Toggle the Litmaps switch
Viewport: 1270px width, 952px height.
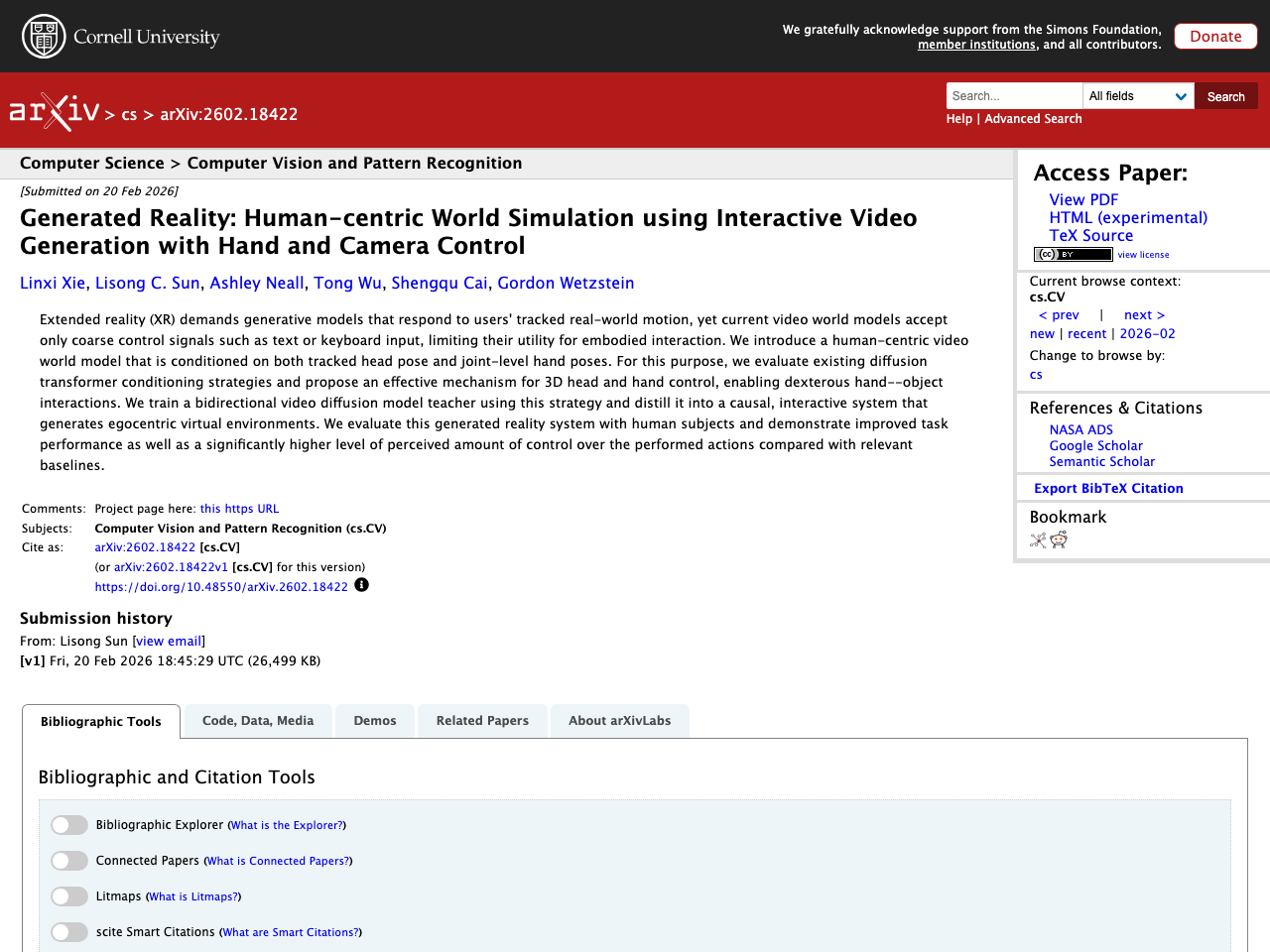tap(69, 895)
